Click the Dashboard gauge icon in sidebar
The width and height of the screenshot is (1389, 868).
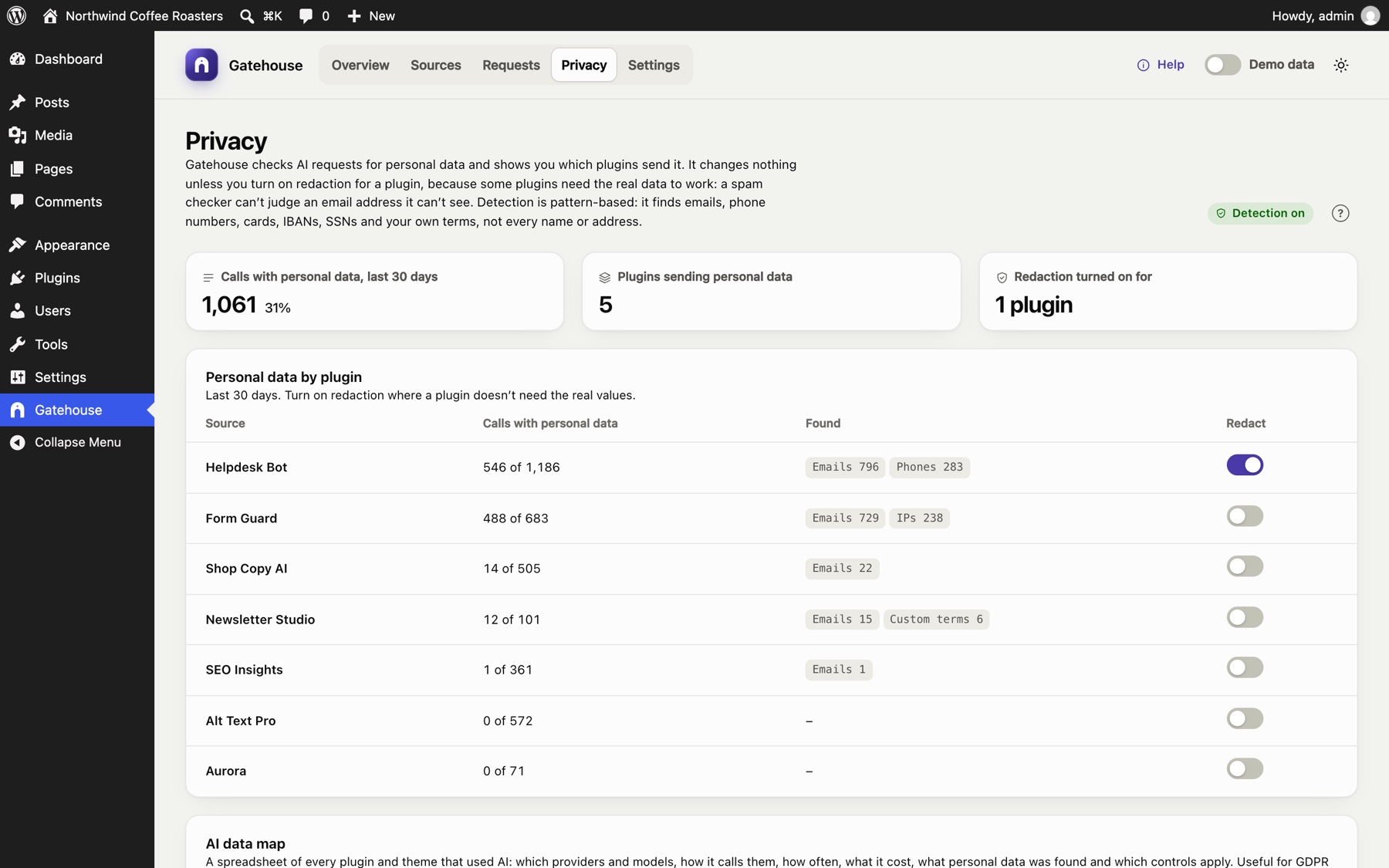click(x=18, y=59)
